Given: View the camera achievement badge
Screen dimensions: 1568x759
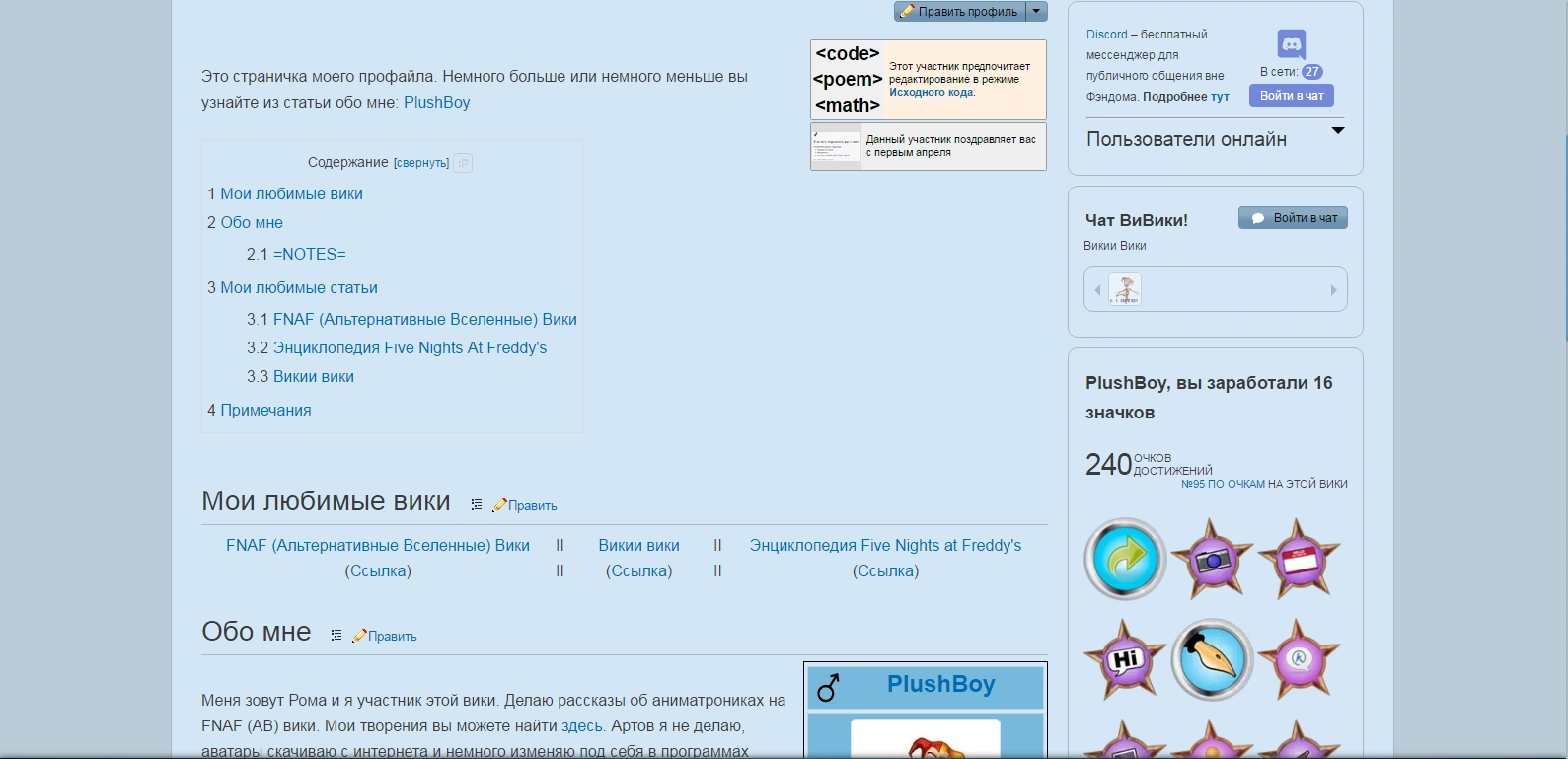Looking at the screenshot, I should point(1212,559).
